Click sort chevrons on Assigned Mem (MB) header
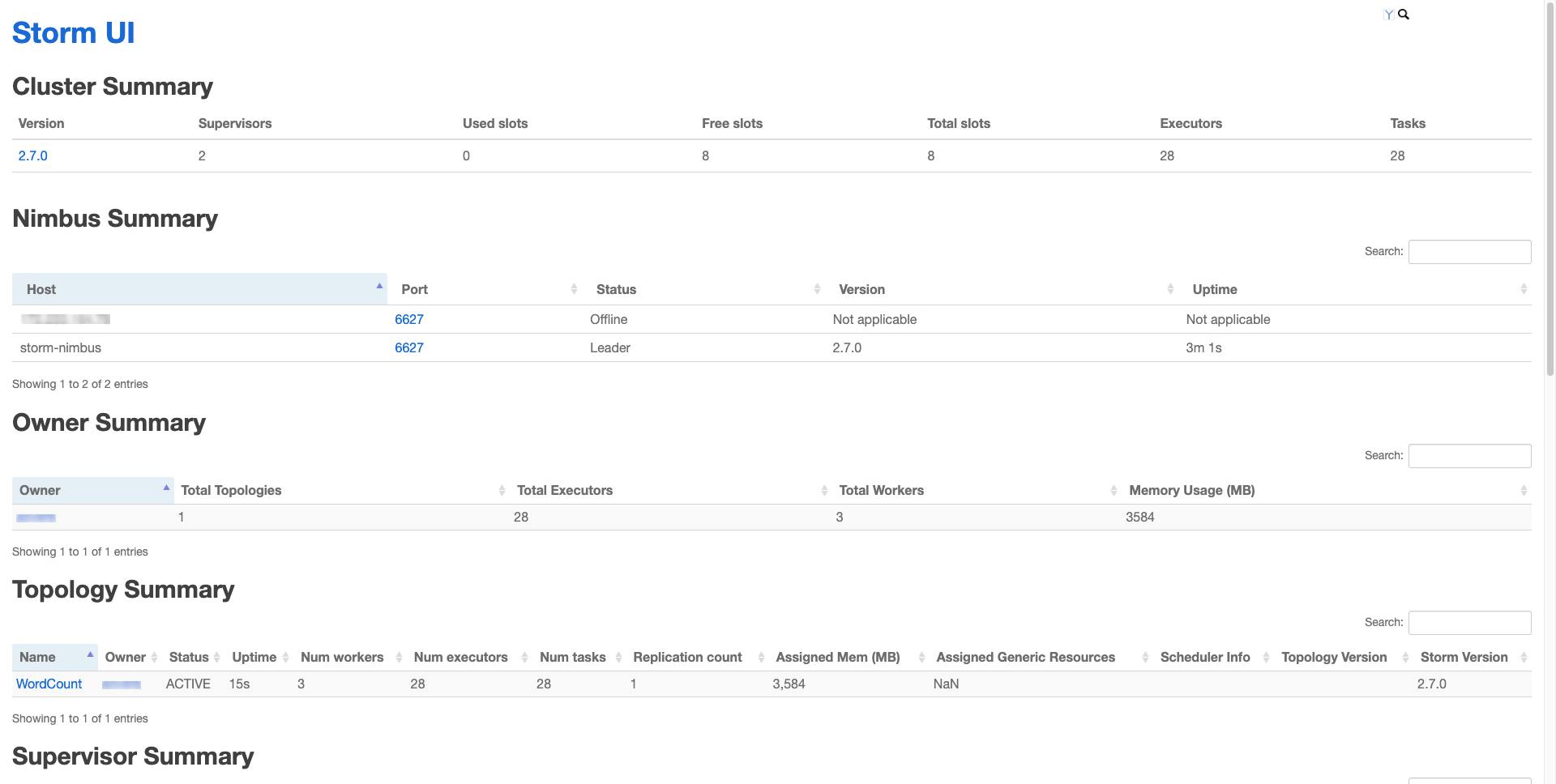This screenshot has height=784, width=1556. [x=921, y=657]
